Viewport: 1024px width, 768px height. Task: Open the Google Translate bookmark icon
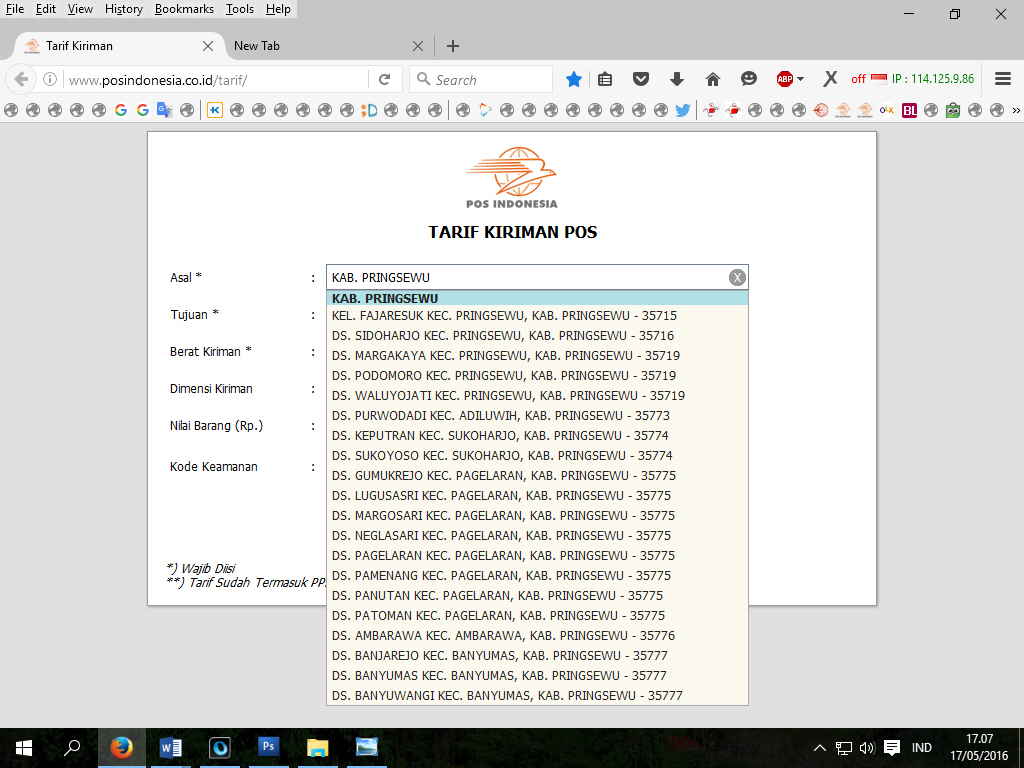tap(164, 110)
